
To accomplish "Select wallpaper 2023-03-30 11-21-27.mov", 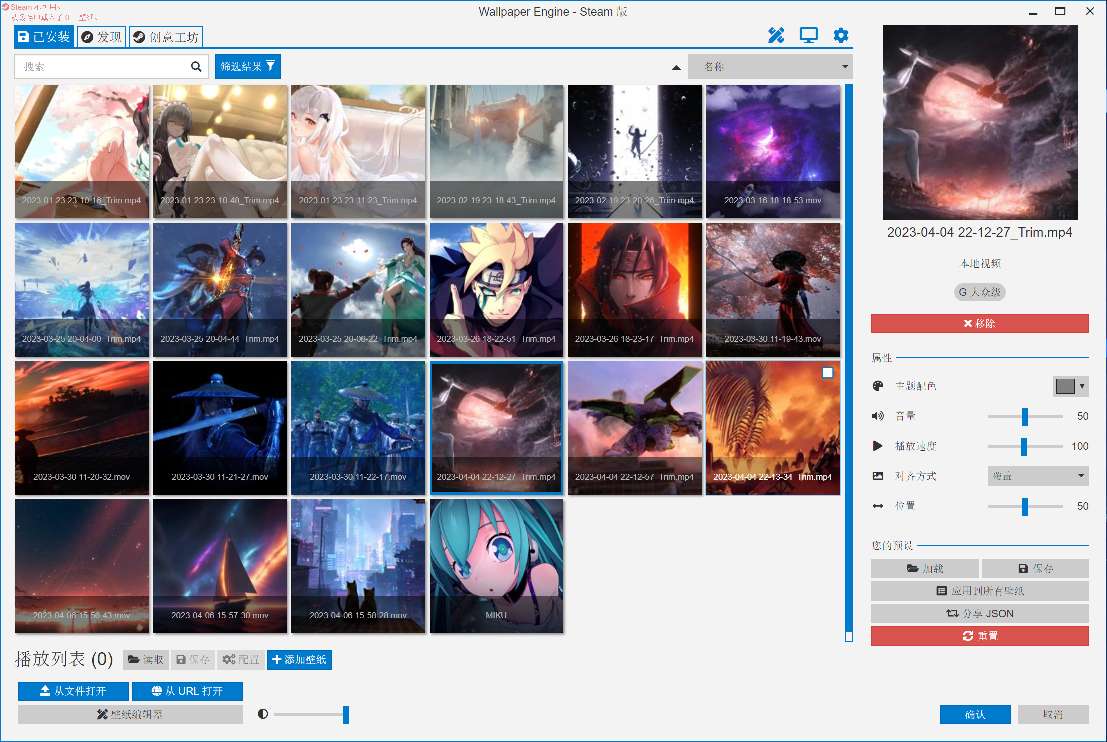I will (220, 428).
